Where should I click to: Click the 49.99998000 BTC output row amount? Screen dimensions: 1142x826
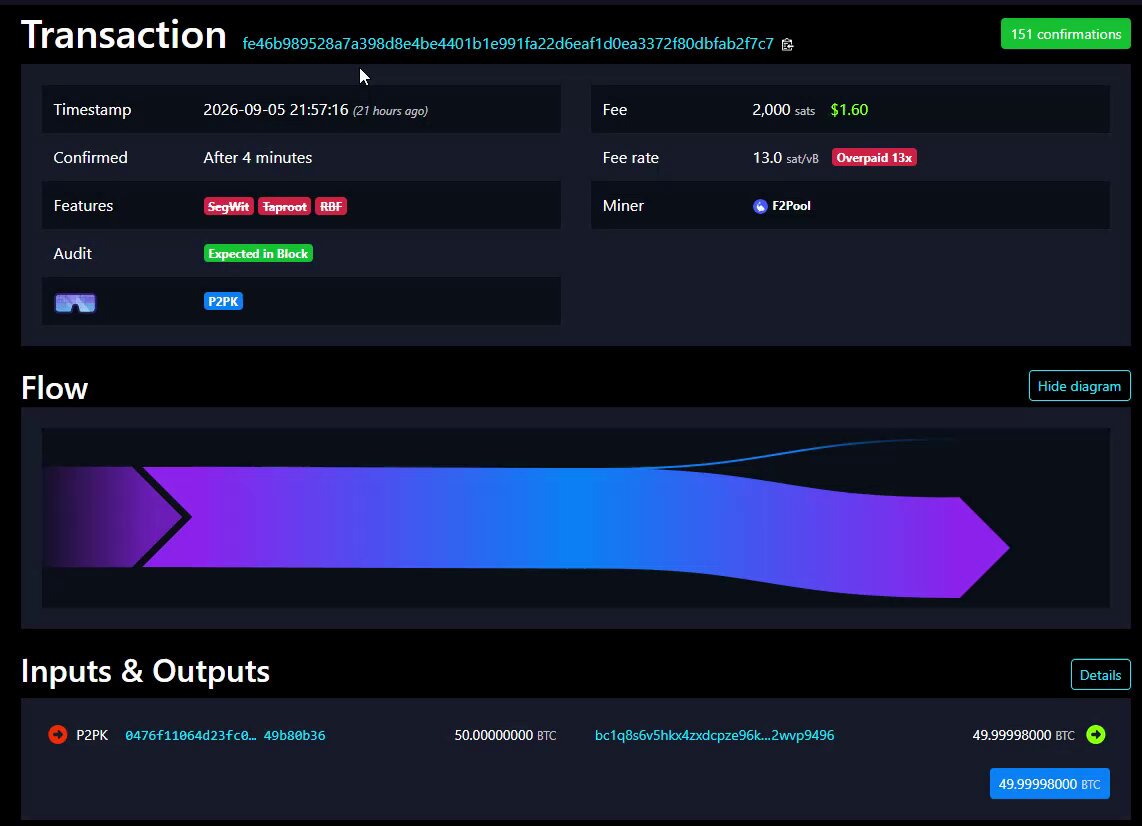[x=1023, y=736]
